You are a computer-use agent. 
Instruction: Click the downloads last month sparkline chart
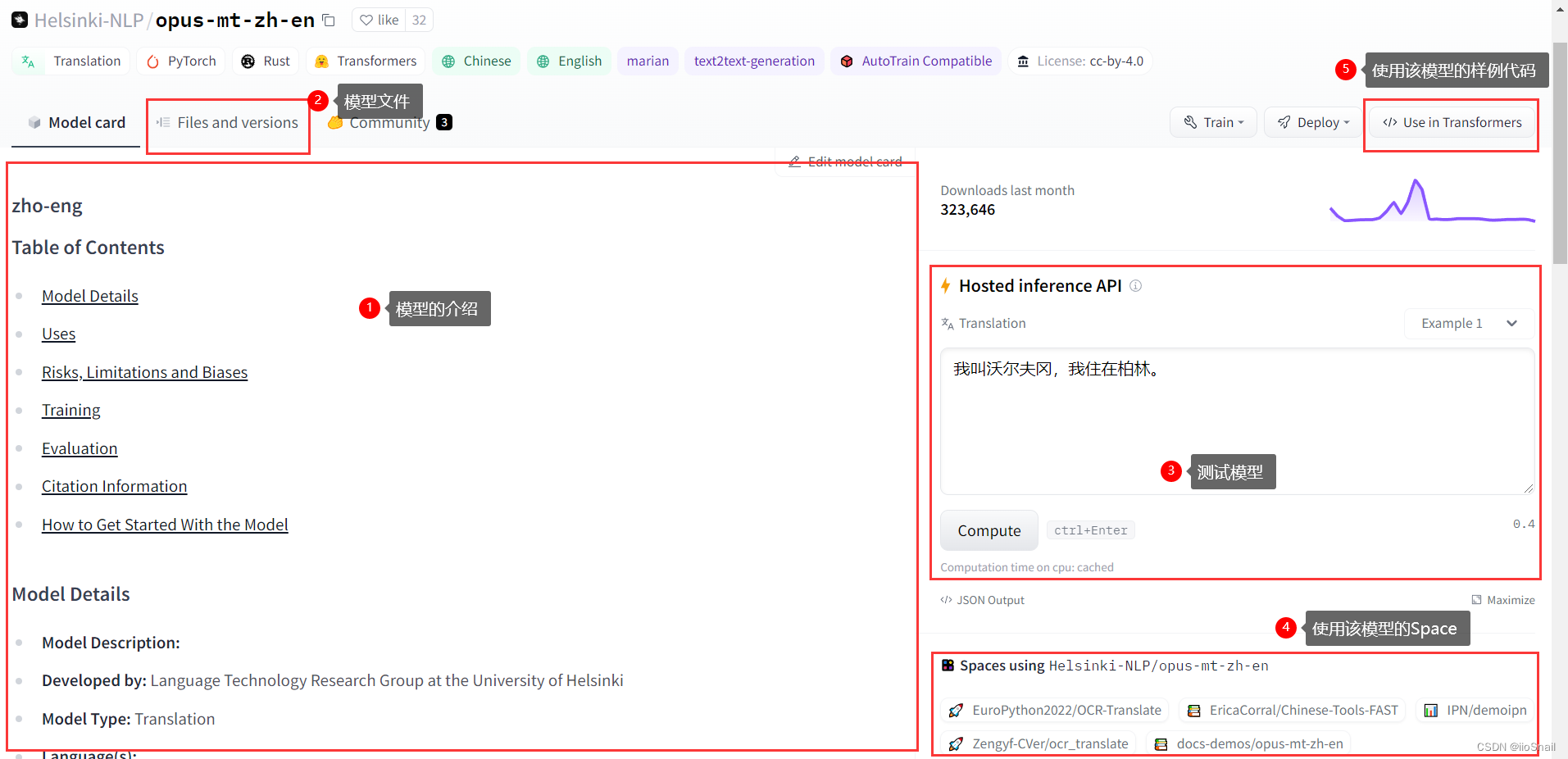1432,201
